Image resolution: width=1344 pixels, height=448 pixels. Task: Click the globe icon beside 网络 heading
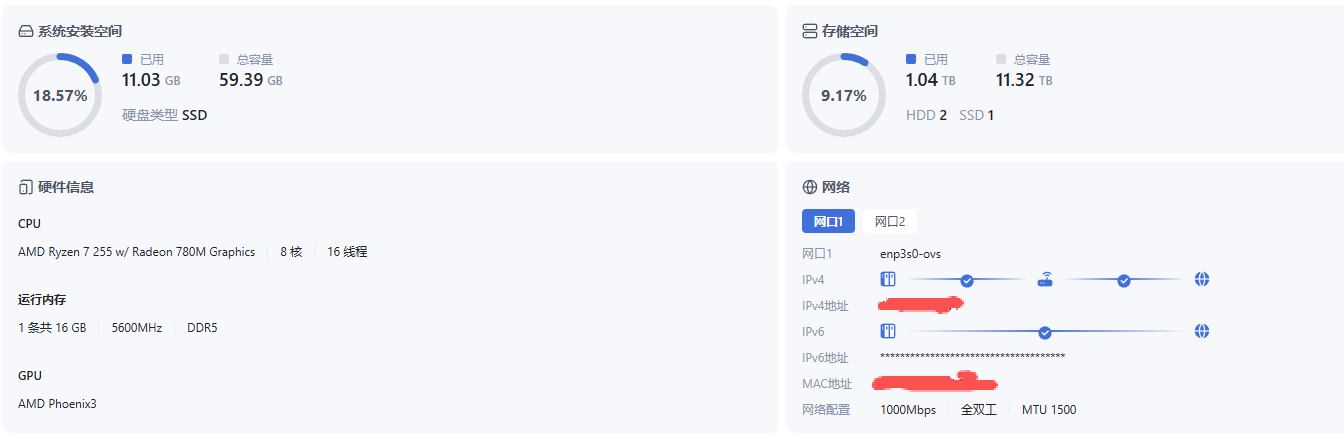pos(810,187)
